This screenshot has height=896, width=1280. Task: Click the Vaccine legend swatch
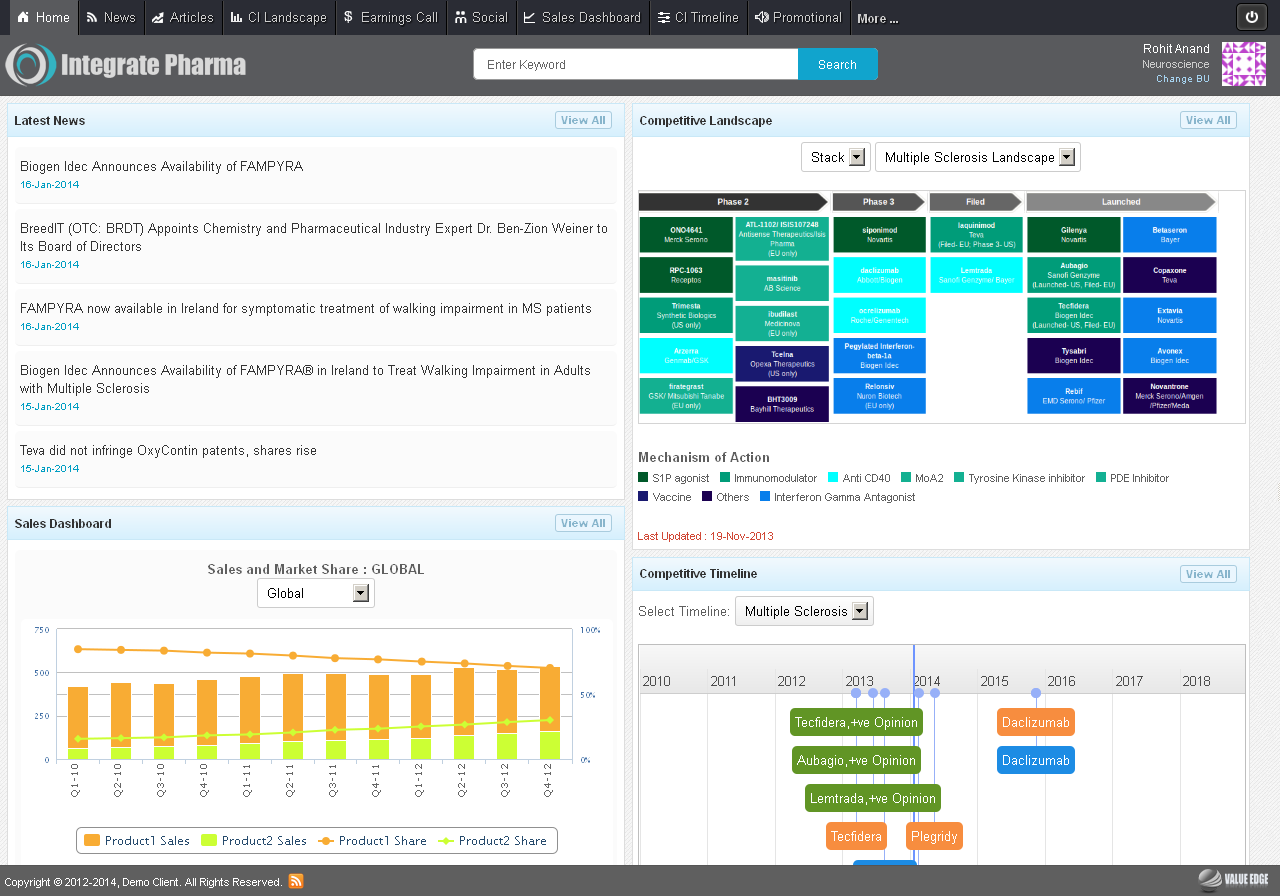[643, 497]
